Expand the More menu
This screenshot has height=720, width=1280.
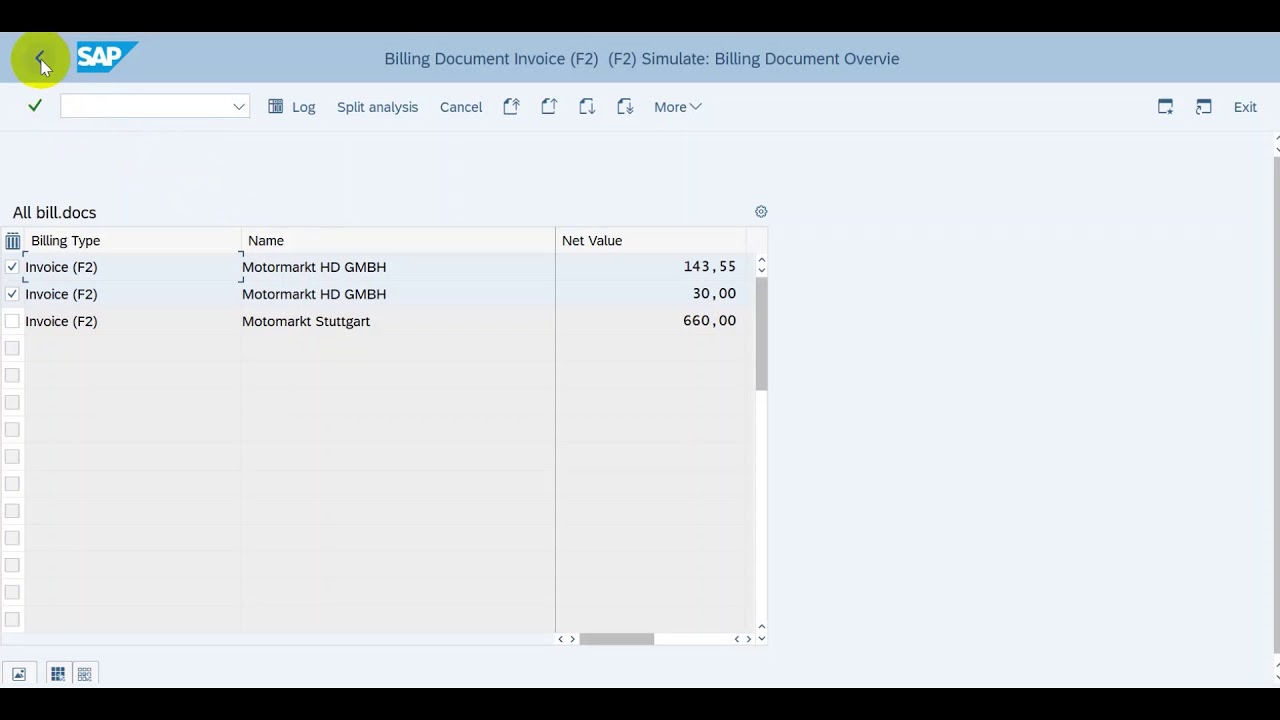(677, 107)
